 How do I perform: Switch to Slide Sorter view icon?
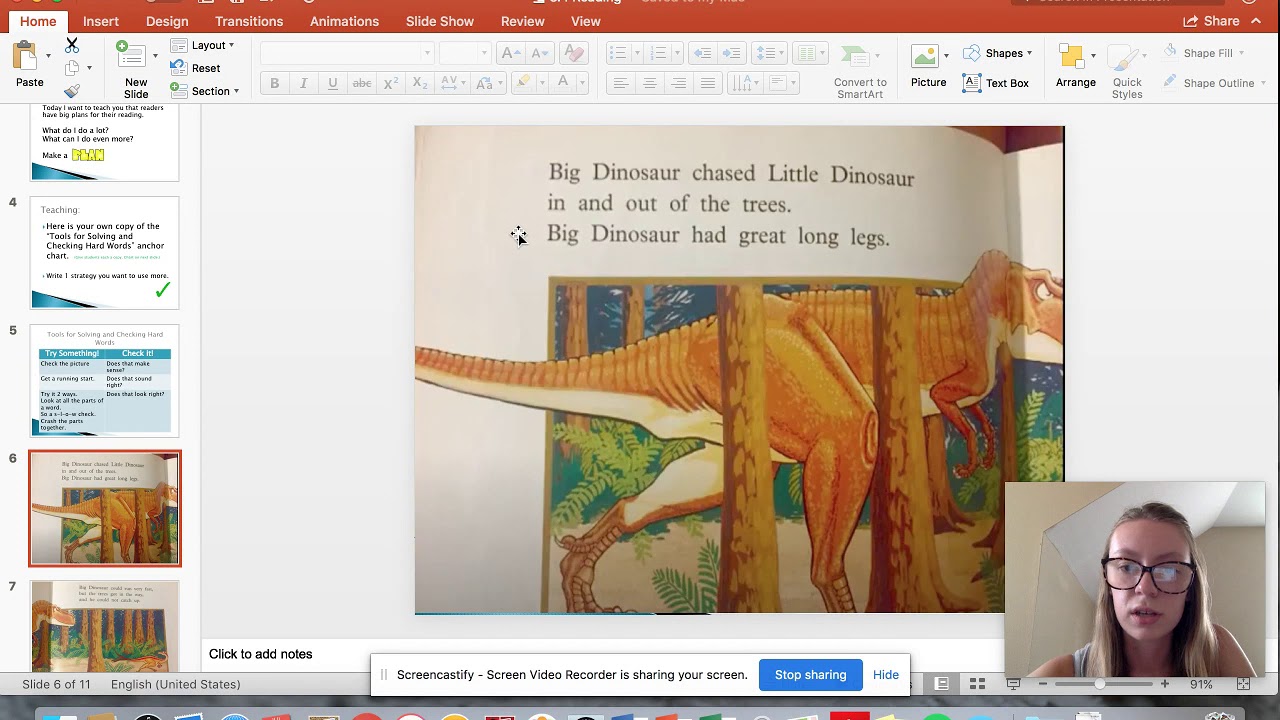(977, 684)
